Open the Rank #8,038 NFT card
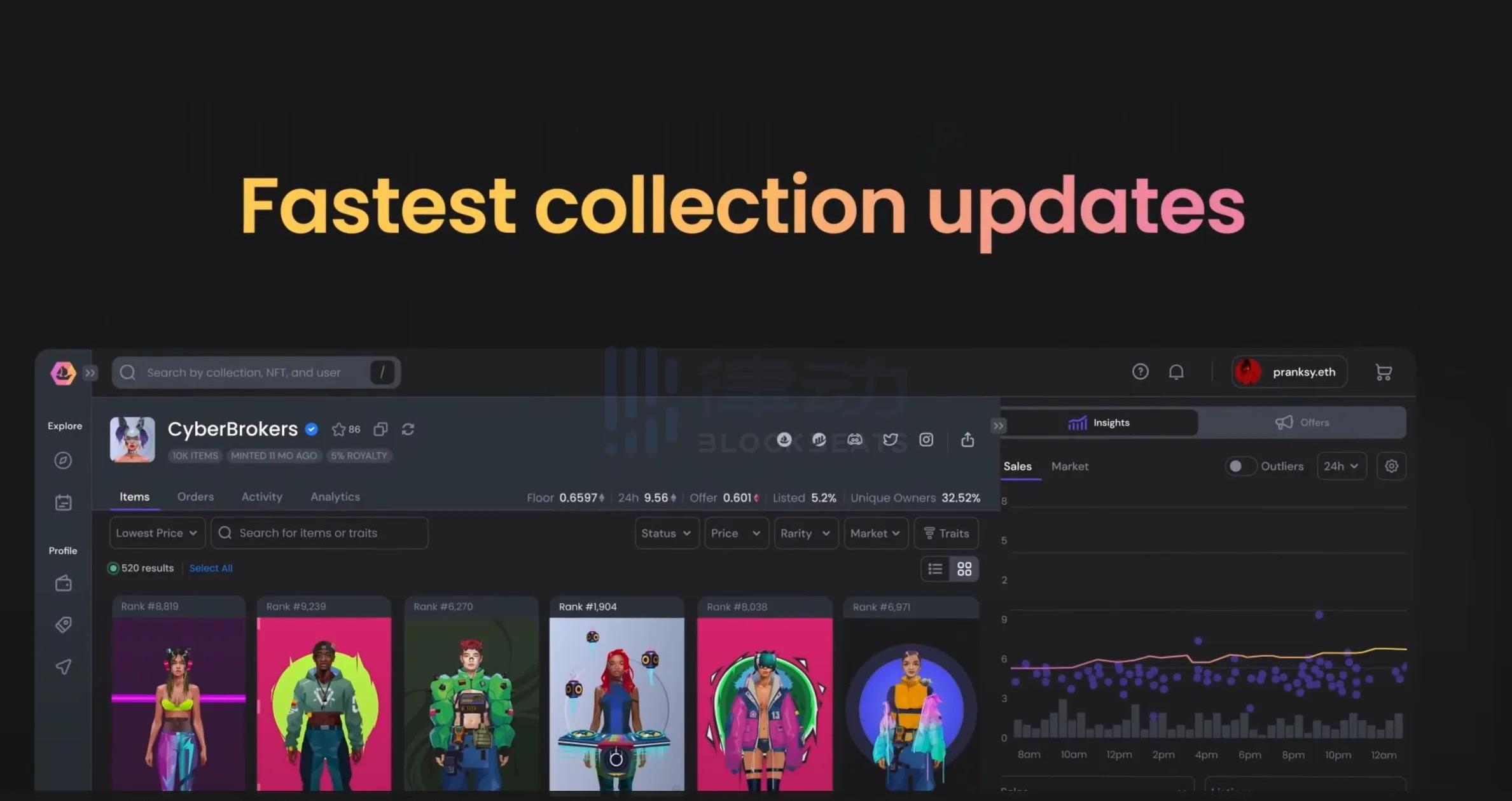This screenshot has width=1512, height=801. coord(765,694)
